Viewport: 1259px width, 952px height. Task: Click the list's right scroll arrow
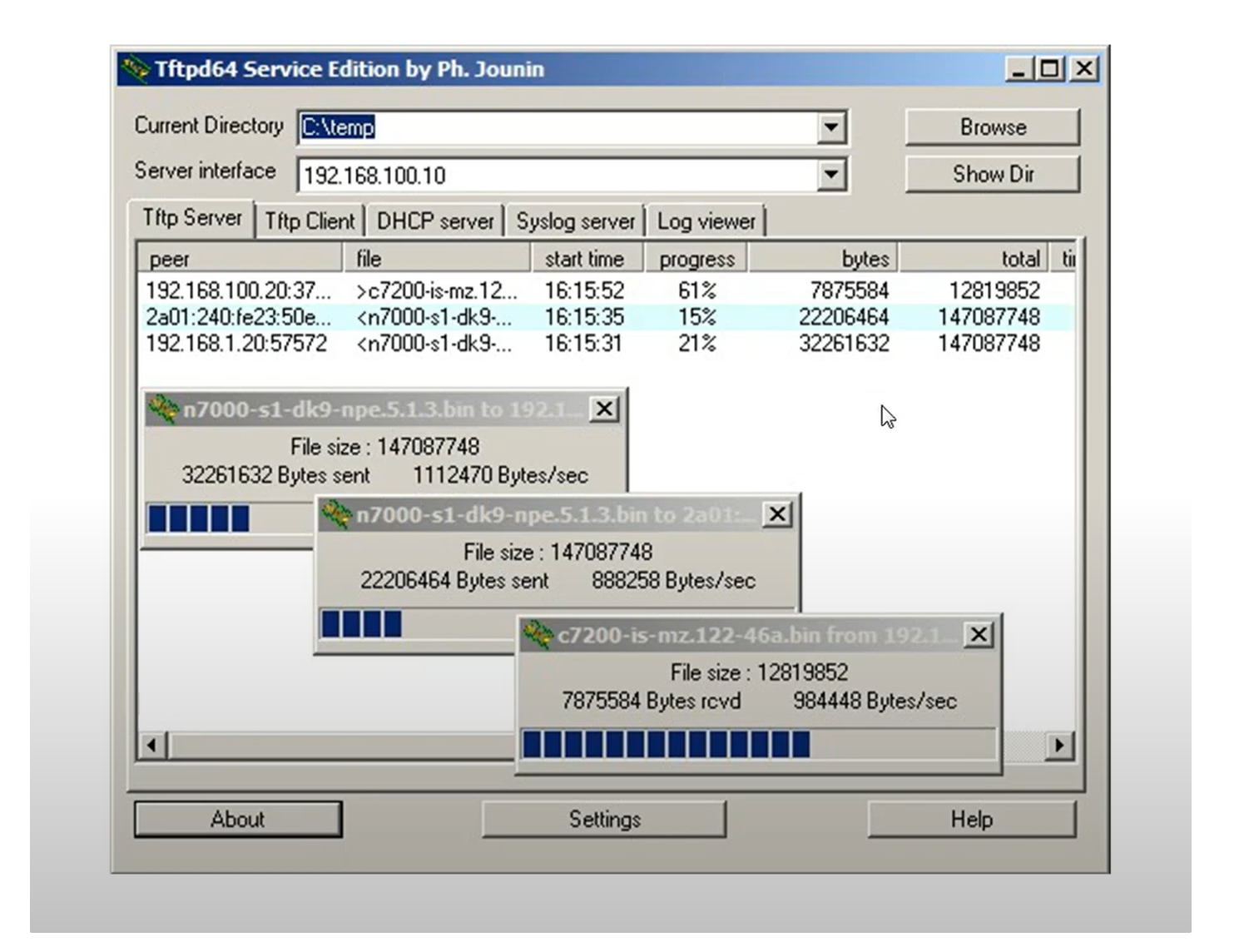tap(1058, 745)
